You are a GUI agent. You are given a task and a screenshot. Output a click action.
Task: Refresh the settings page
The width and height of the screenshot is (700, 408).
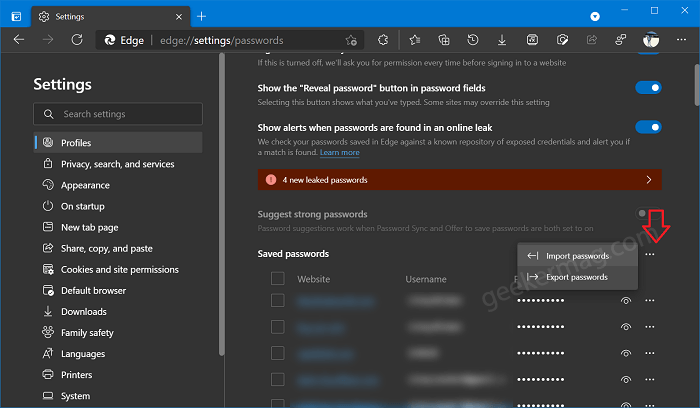(77, 40)
